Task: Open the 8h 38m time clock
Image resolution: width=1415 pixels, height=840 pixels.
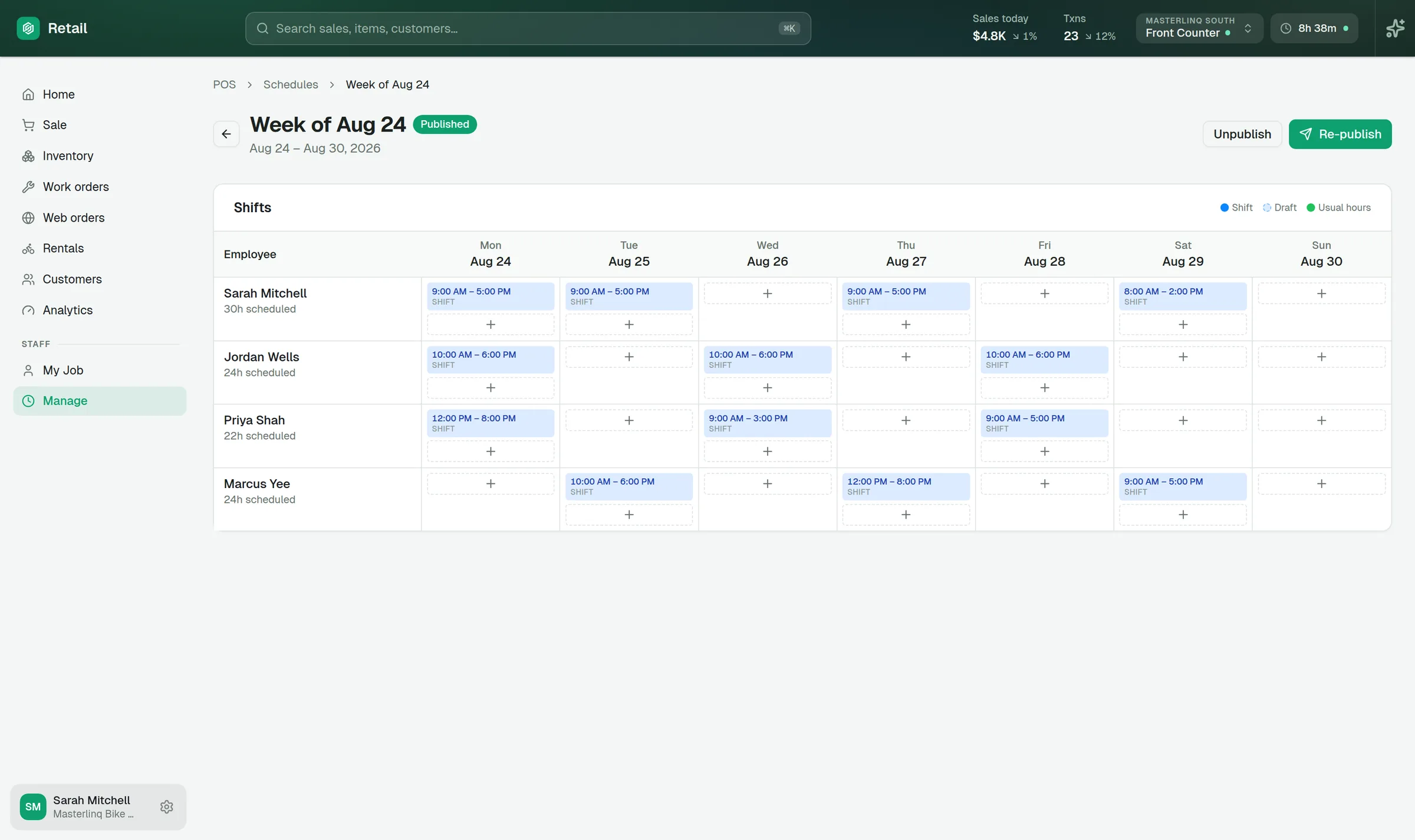Action: tap(1314, 28)
